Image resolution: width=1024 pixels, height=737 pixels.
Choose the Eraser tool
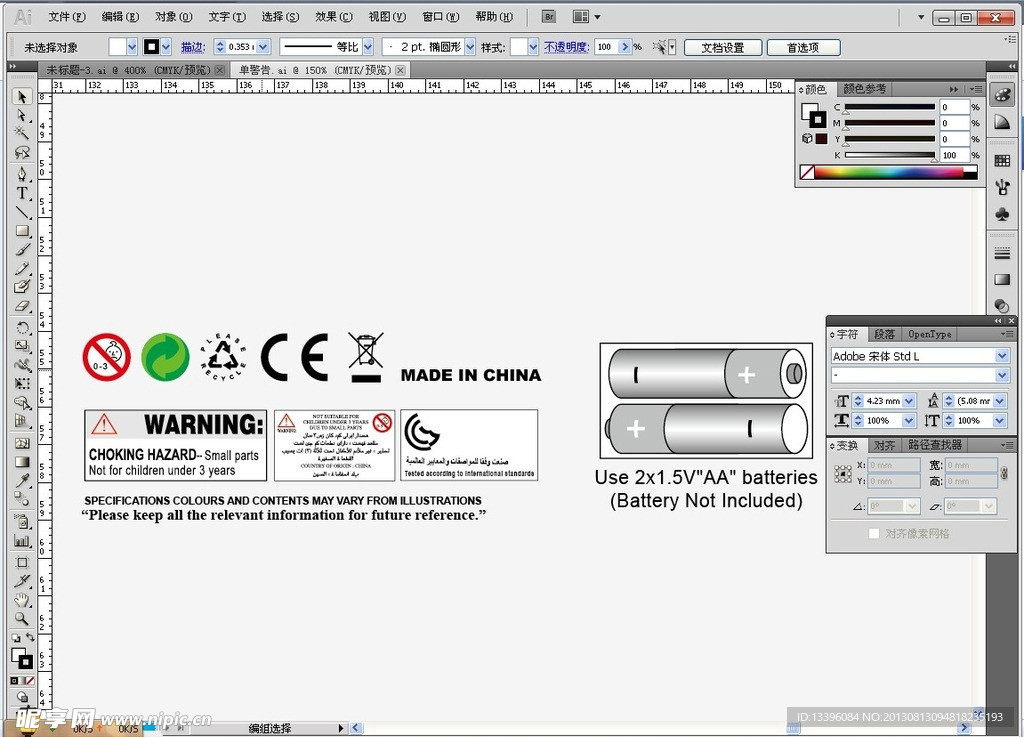pyautogui.click(x=22, y=307)
